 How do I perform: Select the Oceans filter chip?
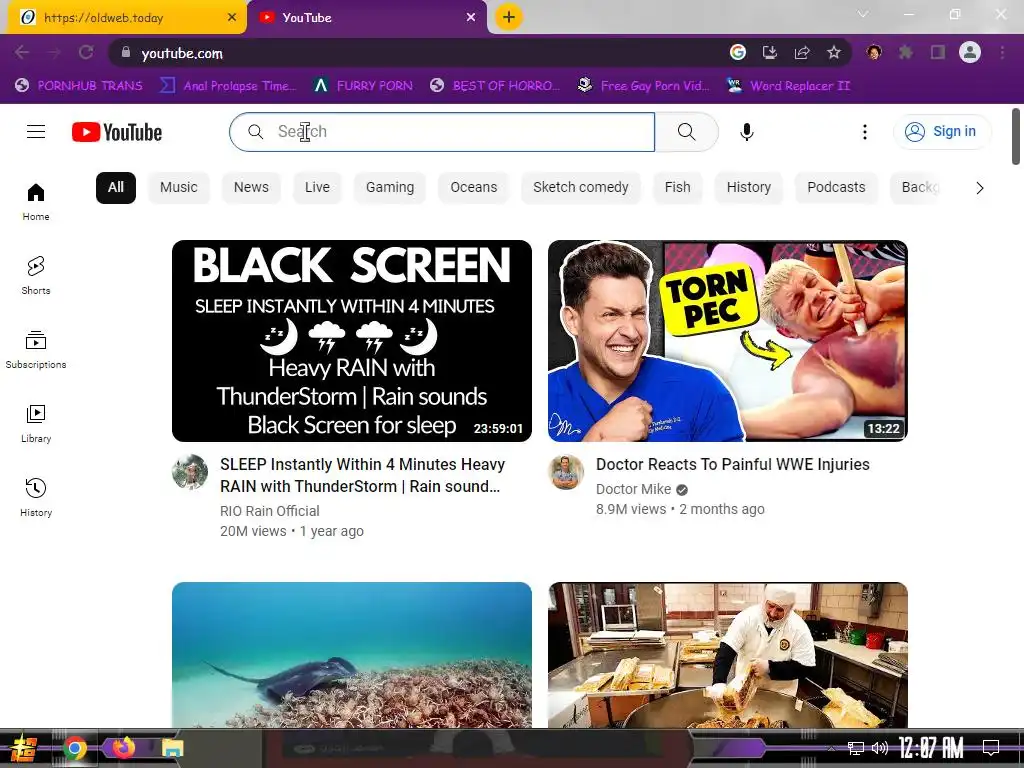[x=473, y=187]
